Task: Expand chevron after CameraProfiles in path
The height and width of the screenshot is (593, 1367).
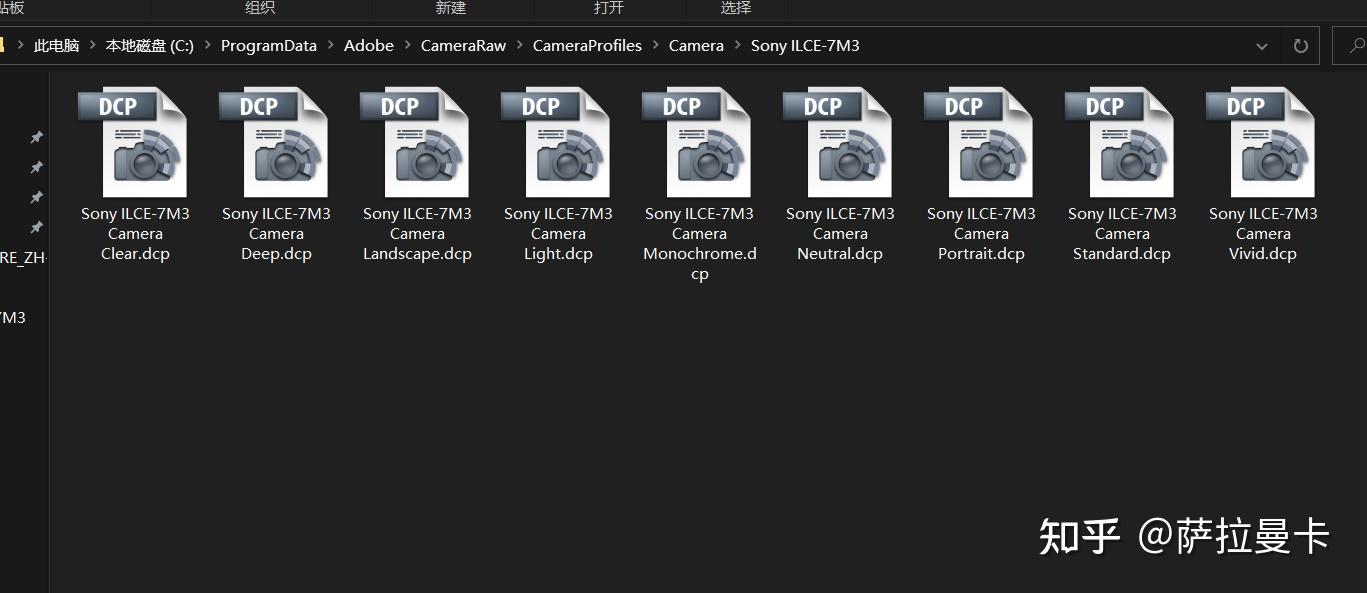Action: pyautogui.click(x=656, y=46)
